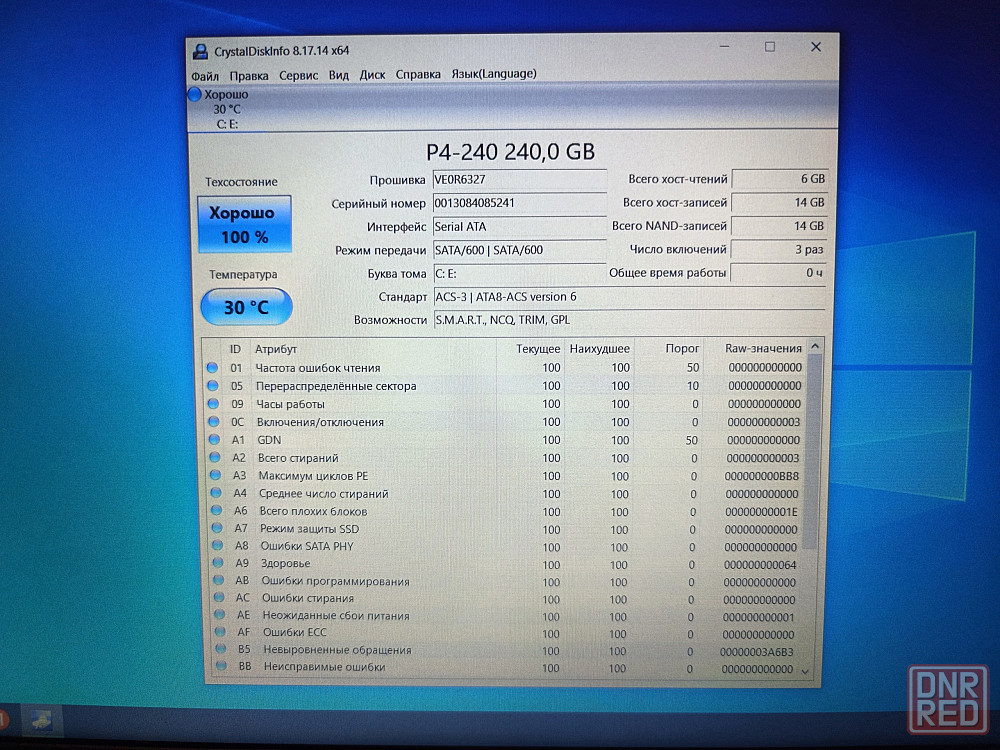This screenshot has height=750, width=1000.
Task: Click status dot for Всего плохих блоков
Action: pyautogui.click(x=216, y=510)
